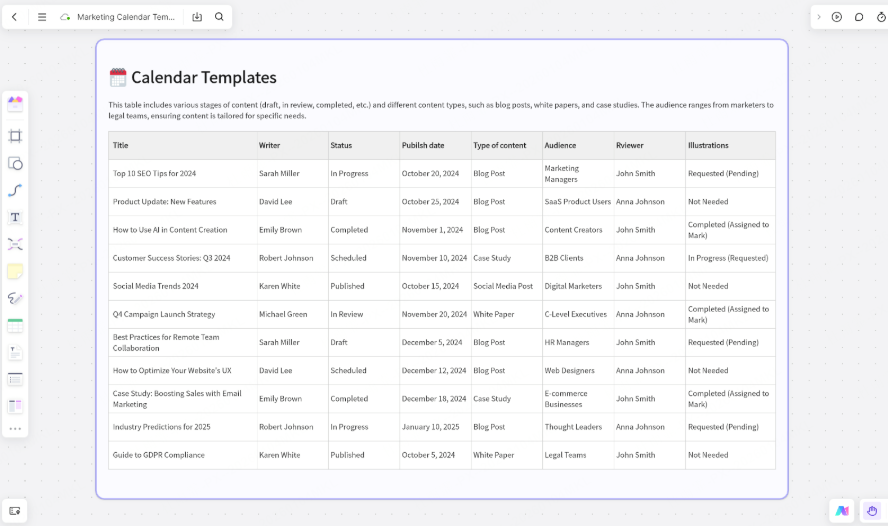
Task: Select the 'Status' column header cell
Action: coord(363,146)
